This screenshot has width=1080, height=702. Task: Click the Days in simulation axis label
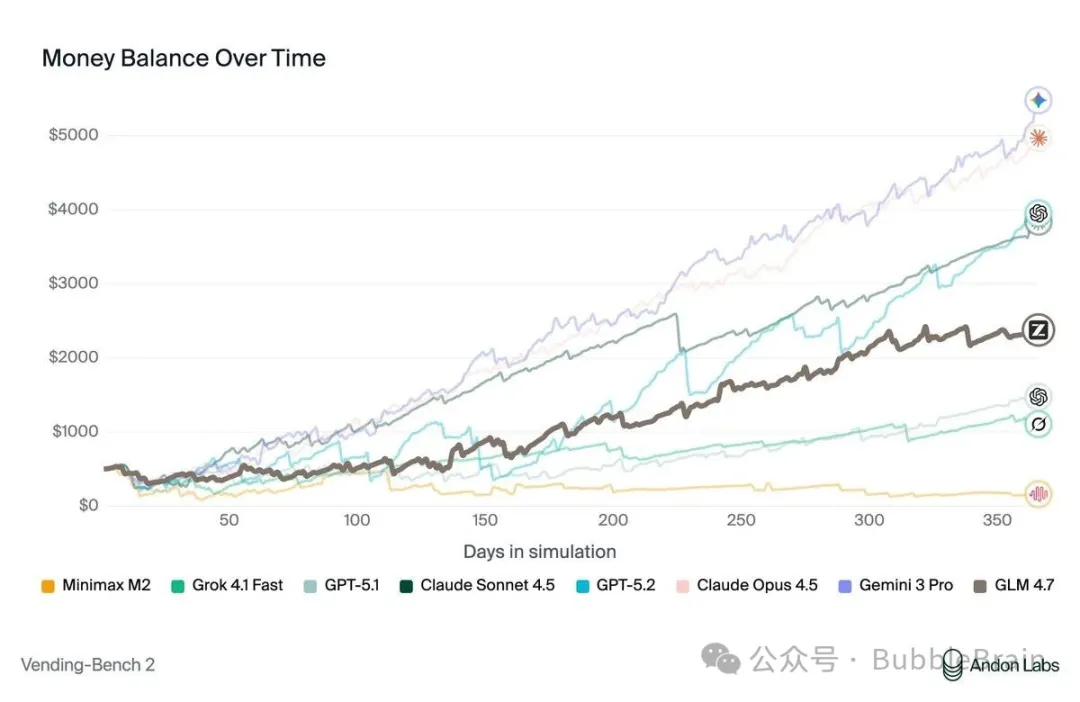point(539,551)
